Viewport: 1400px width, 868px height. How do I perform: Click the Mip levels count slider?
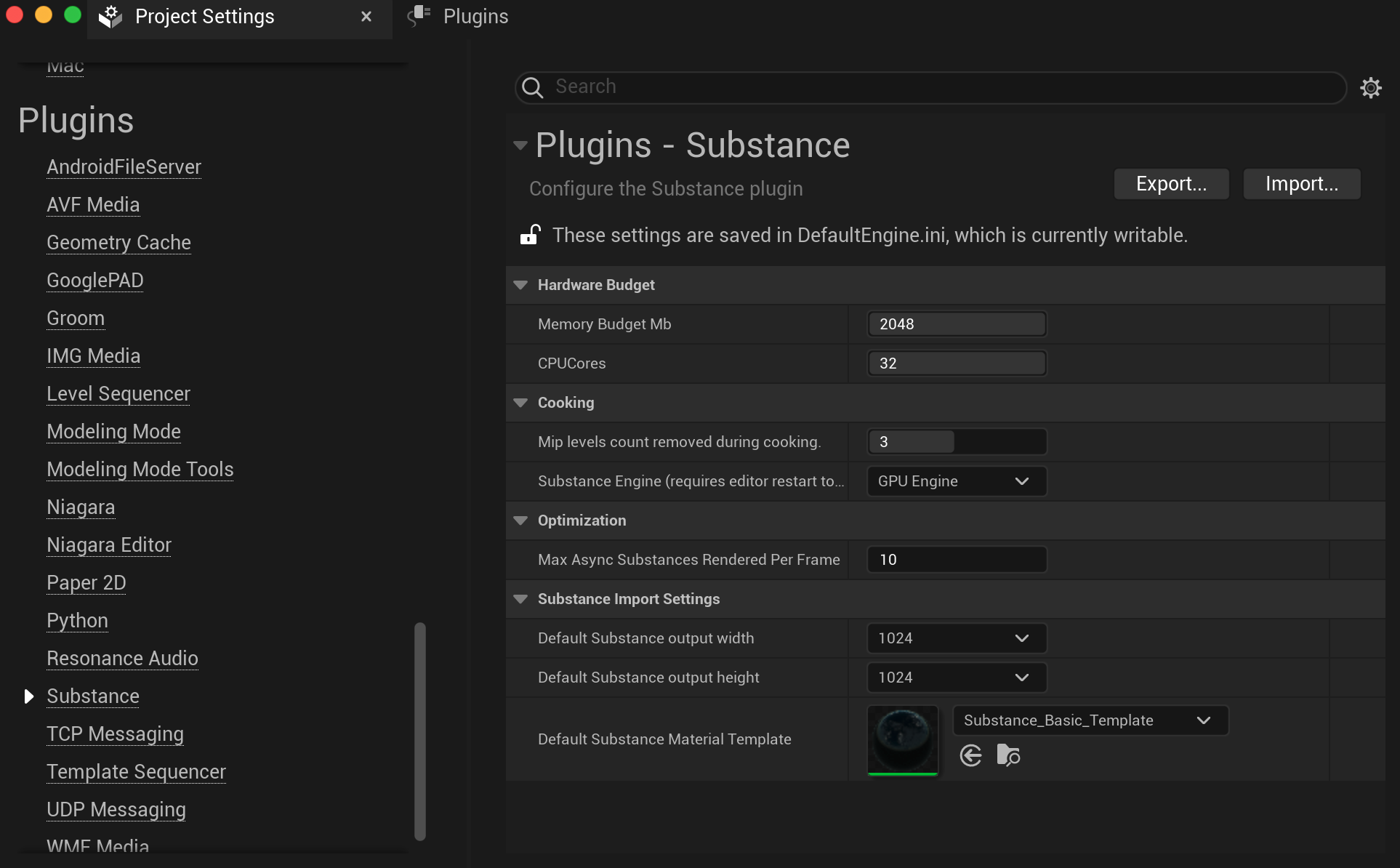(x=957, y=442)
